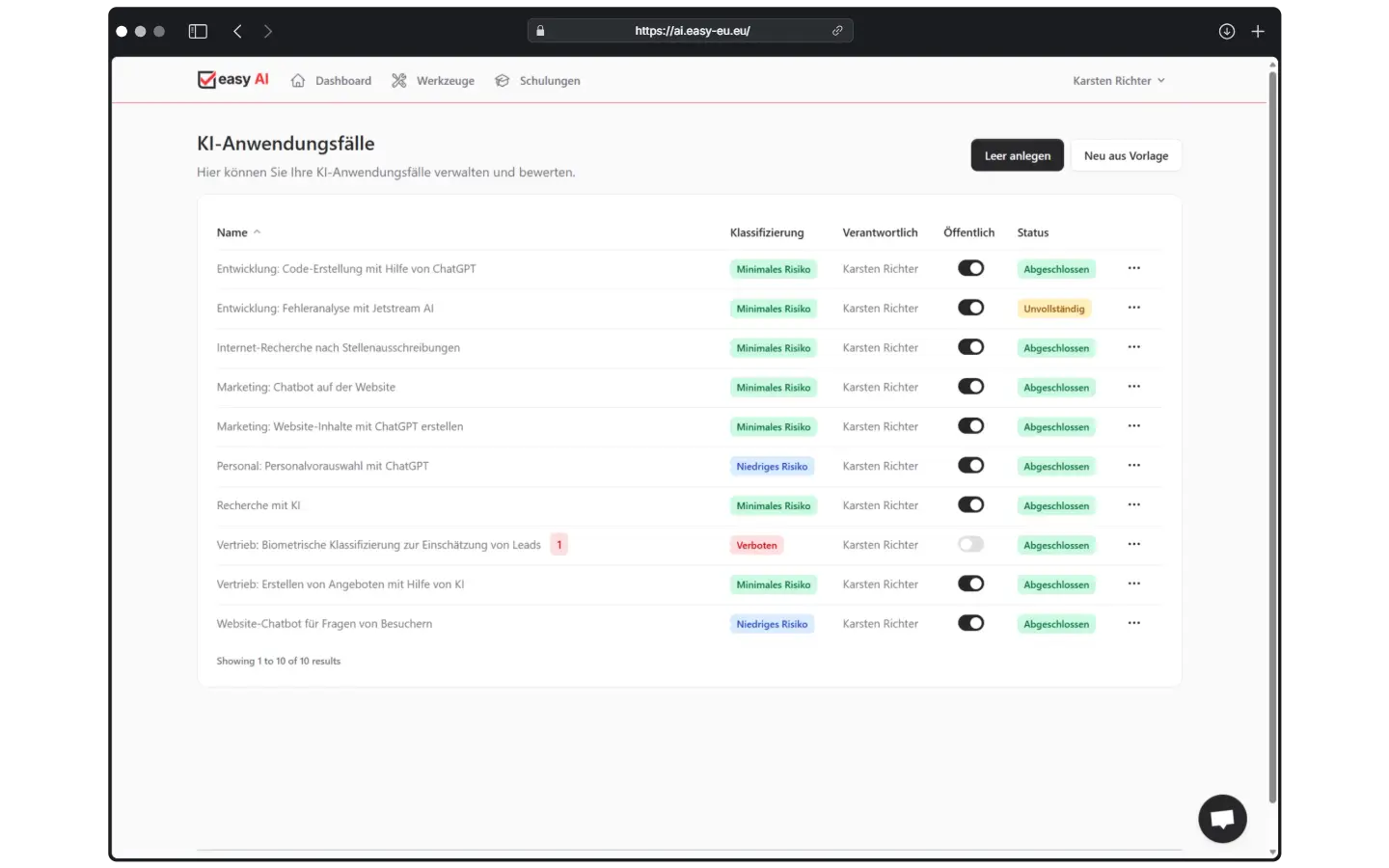Select the Dashboard house icon
This screenshot has width=1389, height=868.
coord(297,81)
